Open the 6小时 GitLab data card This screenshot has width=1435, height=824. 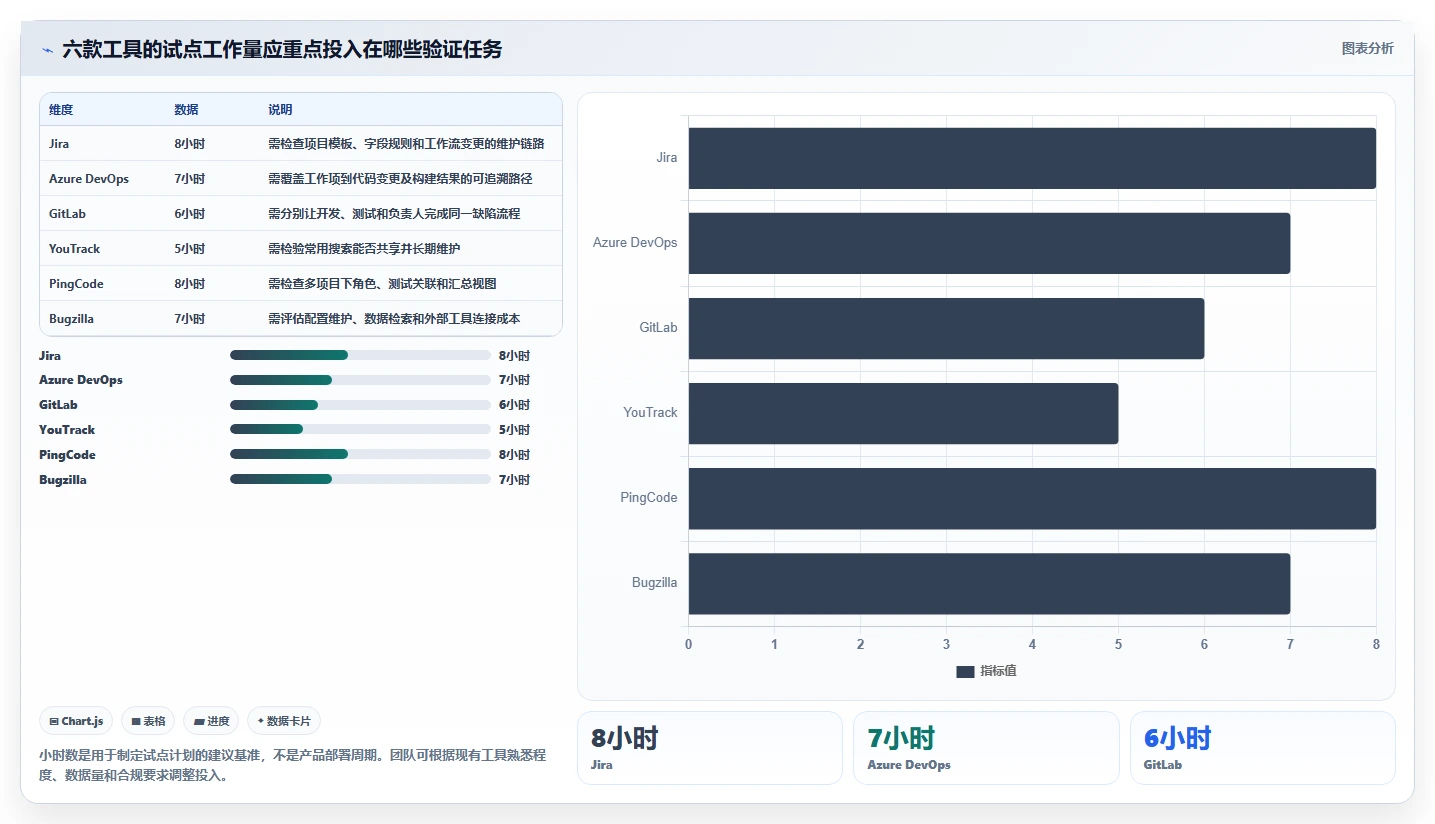1262,748
